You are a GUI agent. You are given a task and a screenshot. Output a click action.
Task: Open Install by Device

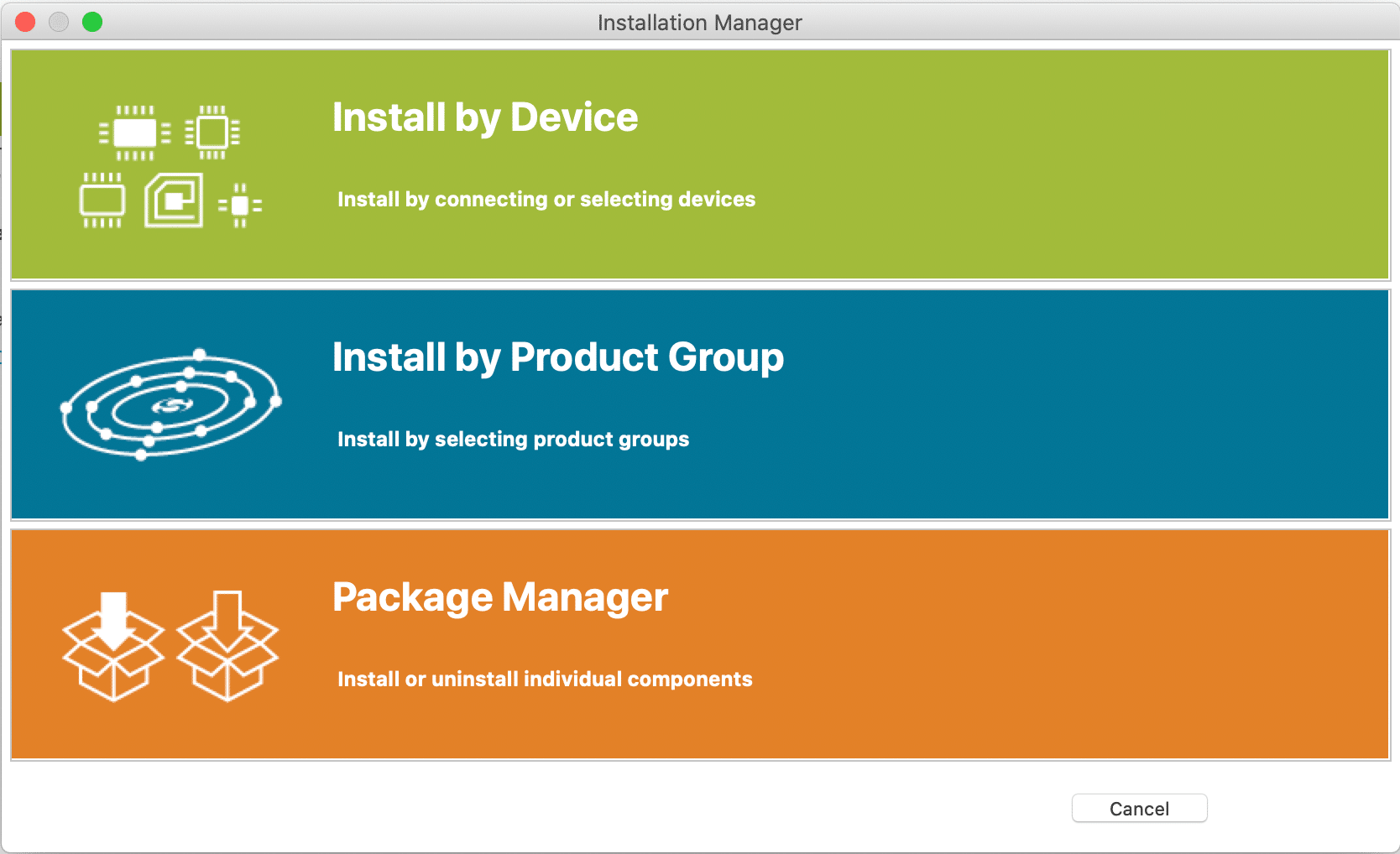(x=700, y=164)
